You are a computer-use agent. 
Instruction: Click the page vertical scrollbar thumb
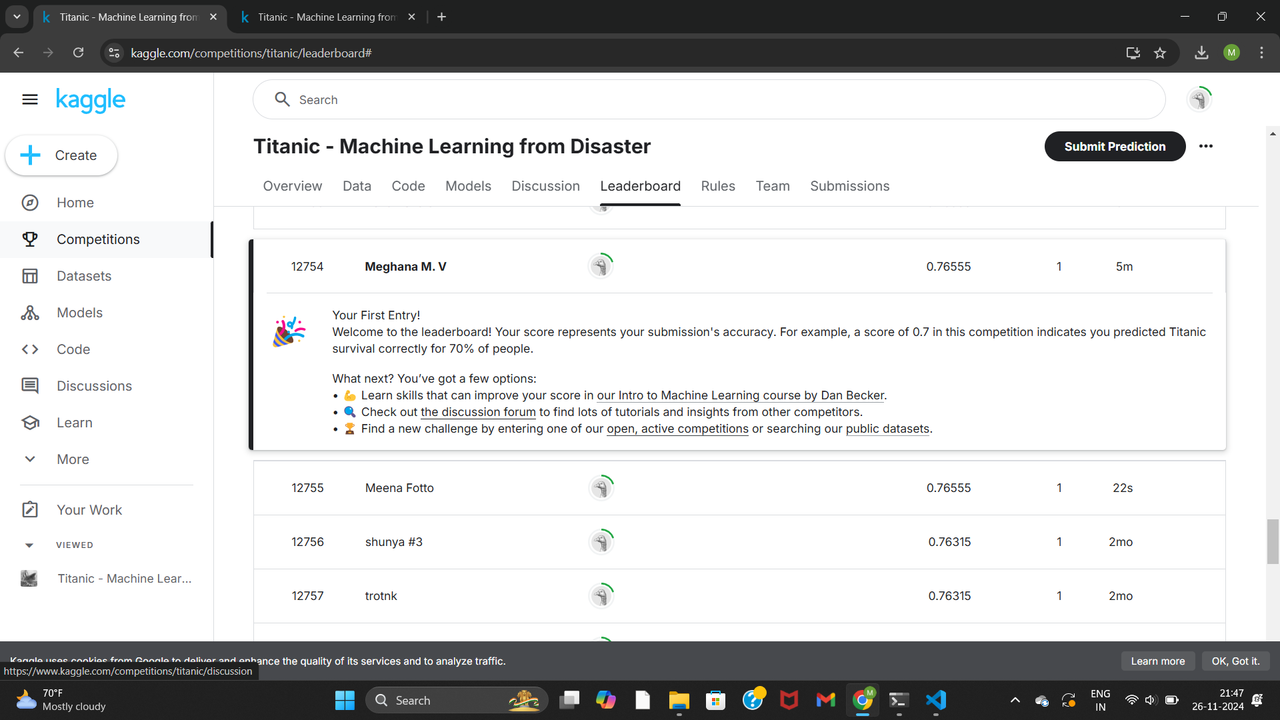[x=1272, y=541]
